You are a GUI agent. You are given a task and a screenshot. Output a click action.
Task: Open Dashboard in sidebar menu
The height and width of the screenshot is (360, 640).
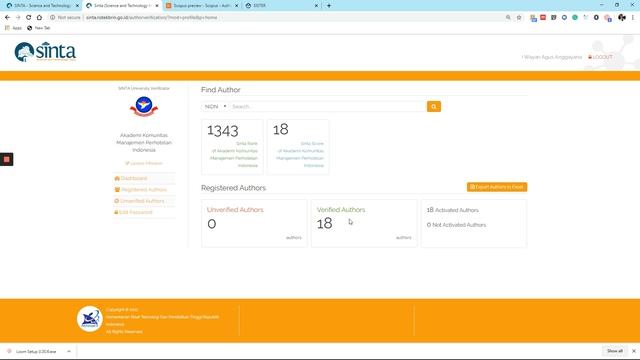tap(131, 178)
